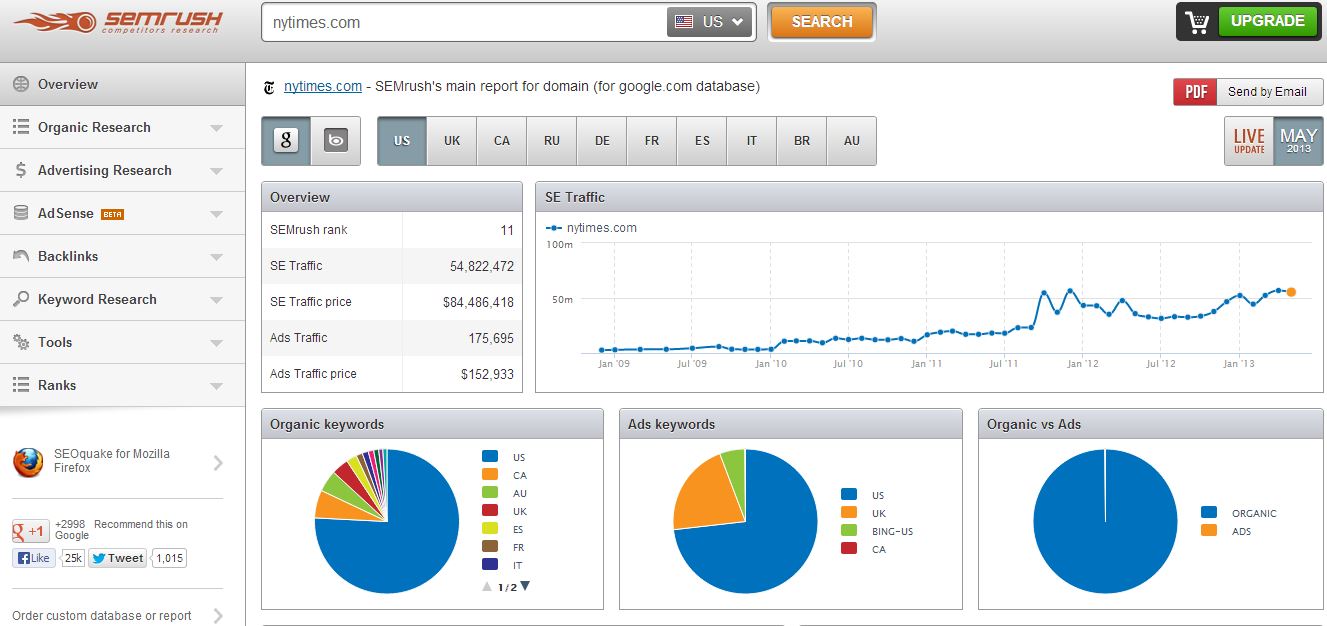1327x626 pixels.
Task: Select the Google search engine icon
Action: point(286,141)
